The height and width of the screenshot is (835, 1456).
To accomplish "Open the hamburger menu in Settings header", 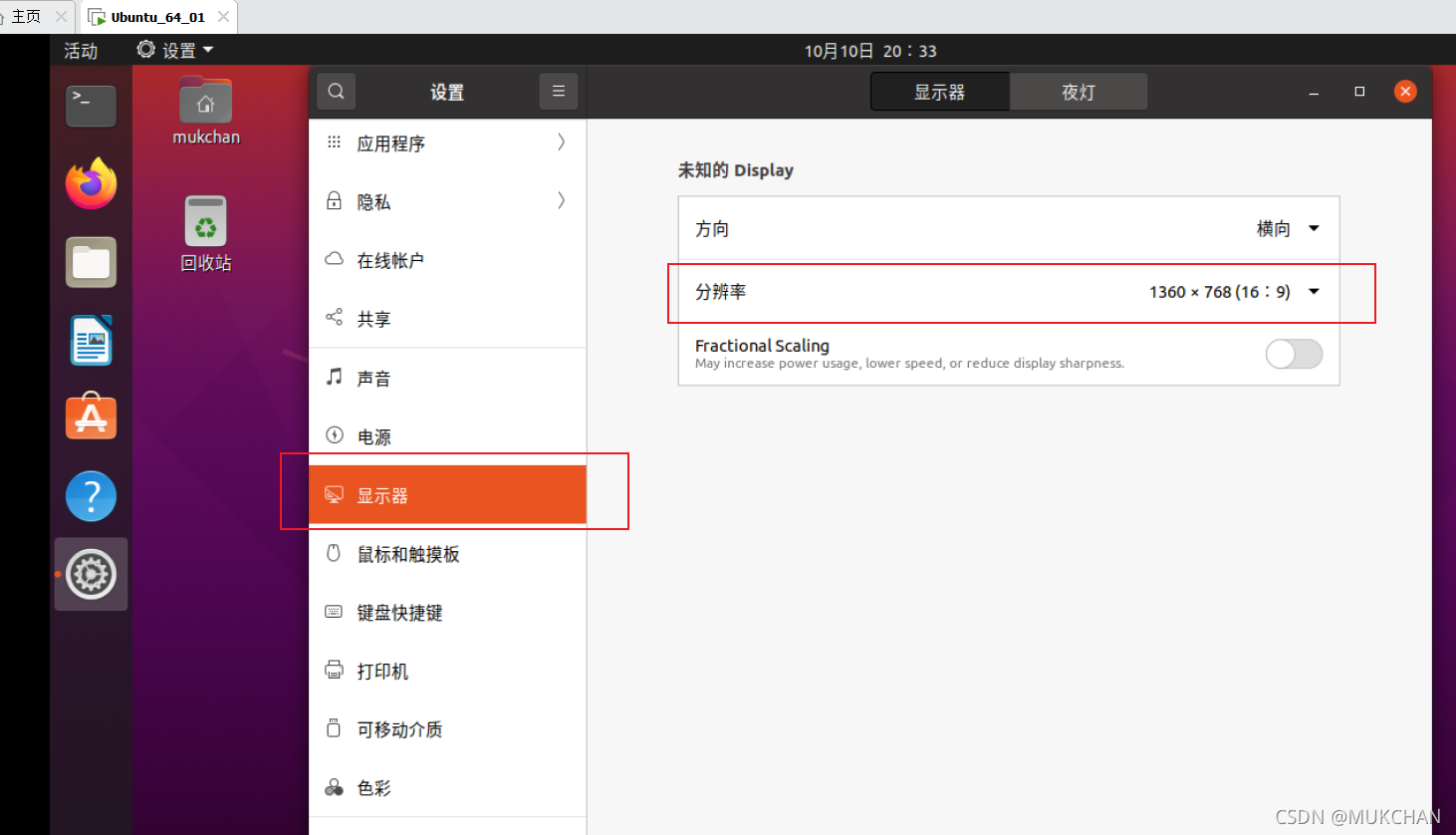I will pos(559,92).
